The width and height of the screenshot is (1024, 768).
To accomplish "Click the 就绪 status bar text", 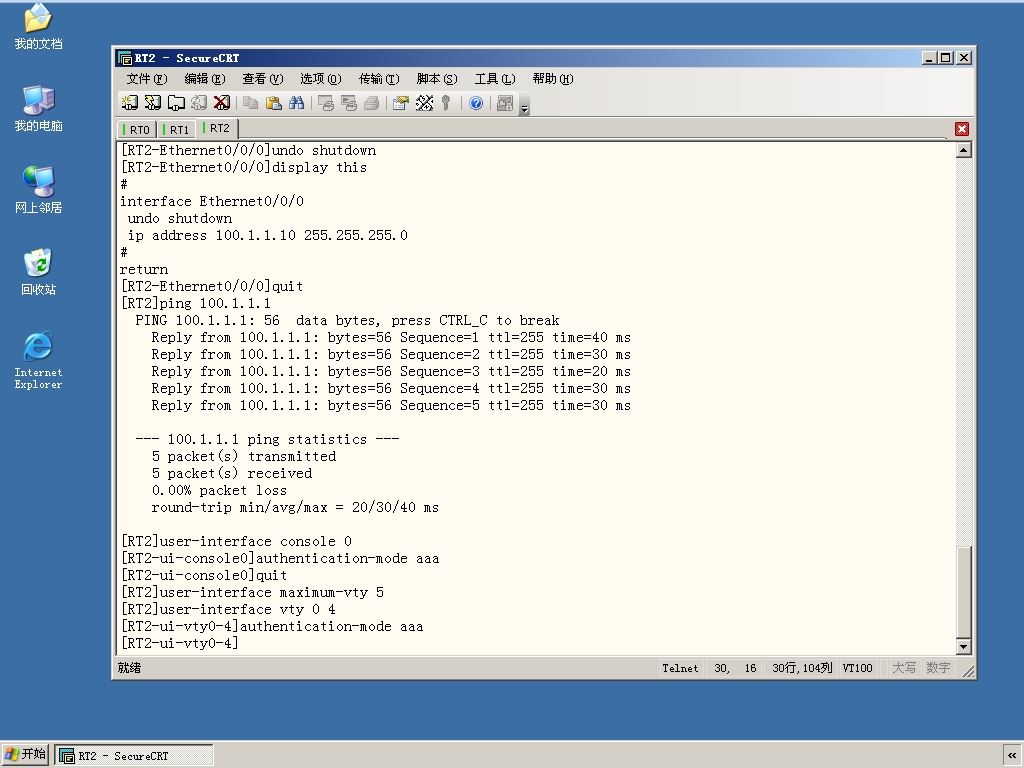I will [129, 667].
